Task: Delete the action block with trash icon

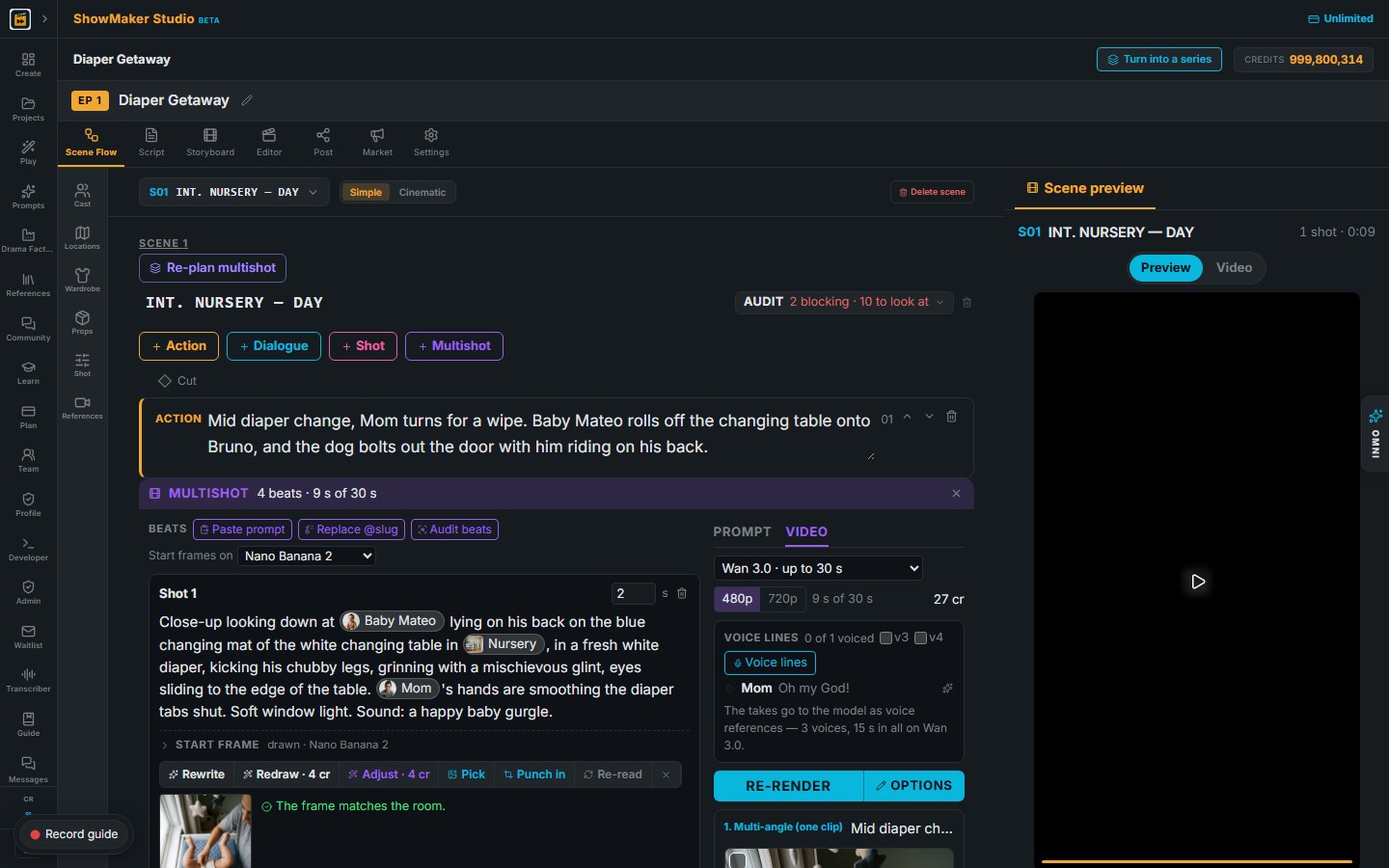Action: click(951, 417)
